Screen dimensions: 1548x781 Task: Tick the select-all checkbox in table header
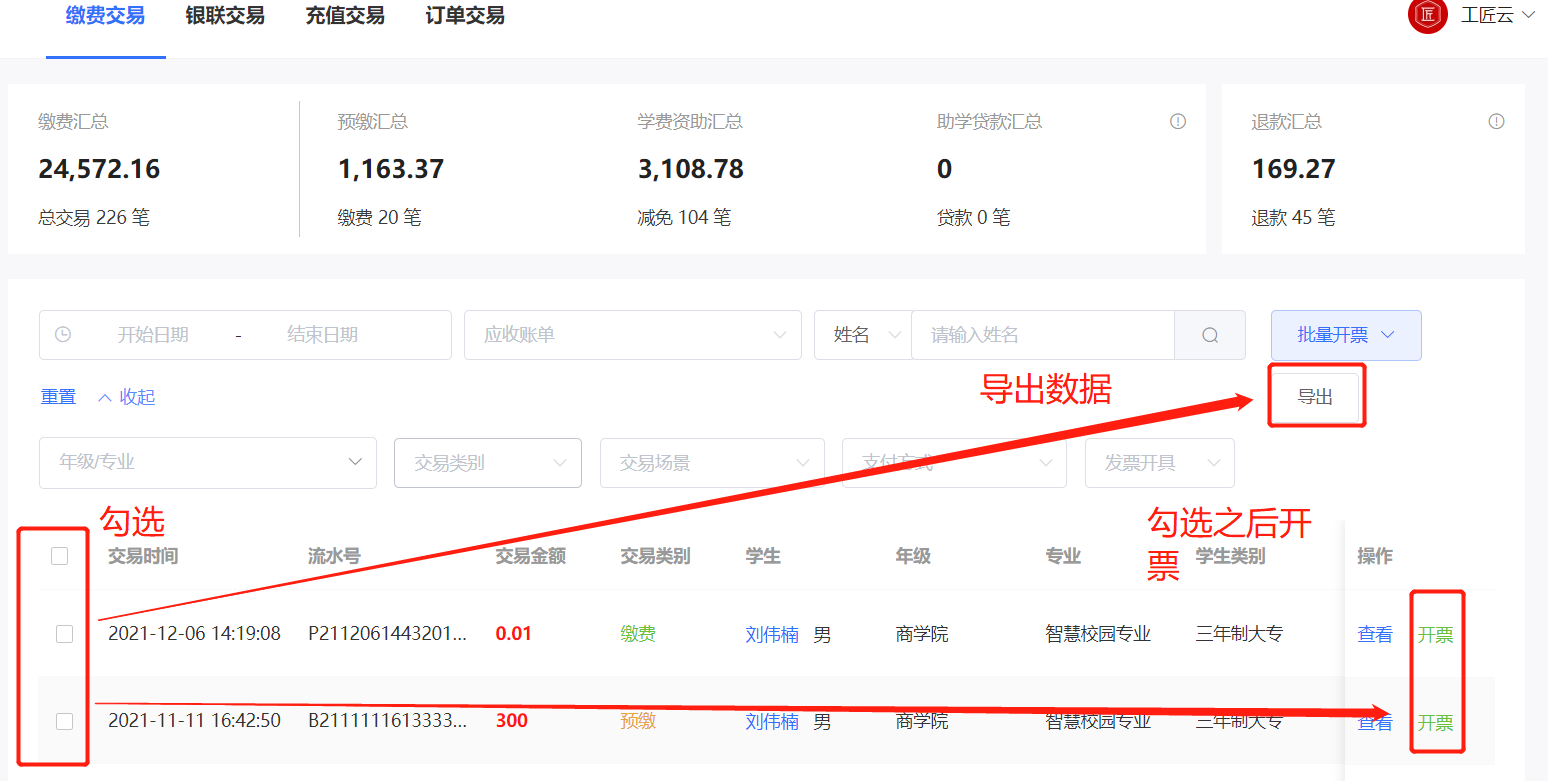click(x=59, y=556)
